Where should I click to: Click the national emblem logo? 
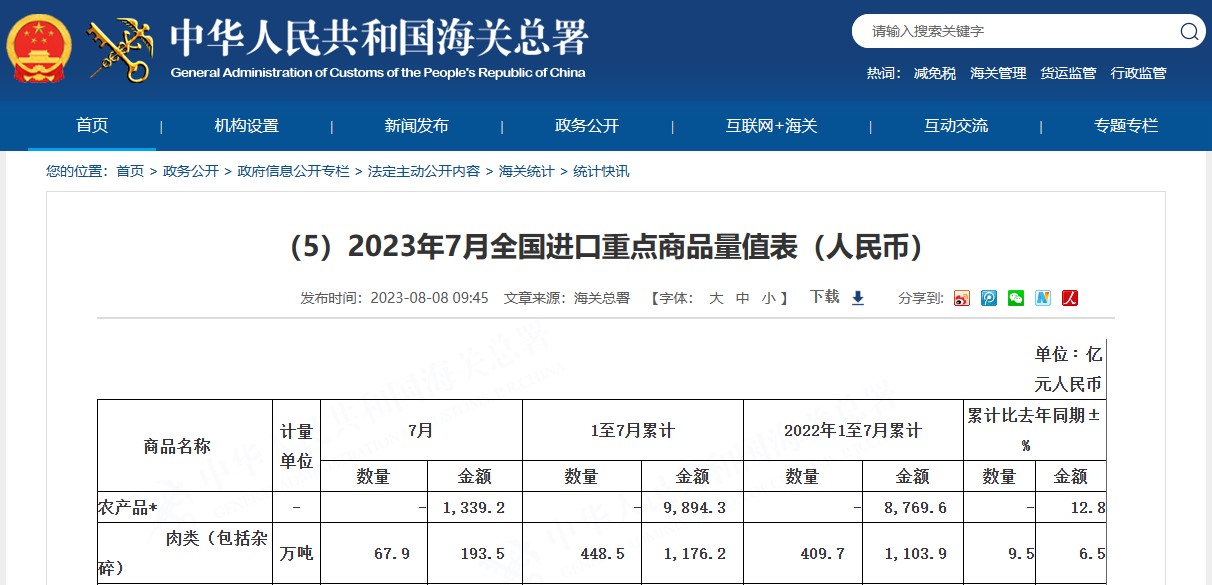(x=39, y=48)
